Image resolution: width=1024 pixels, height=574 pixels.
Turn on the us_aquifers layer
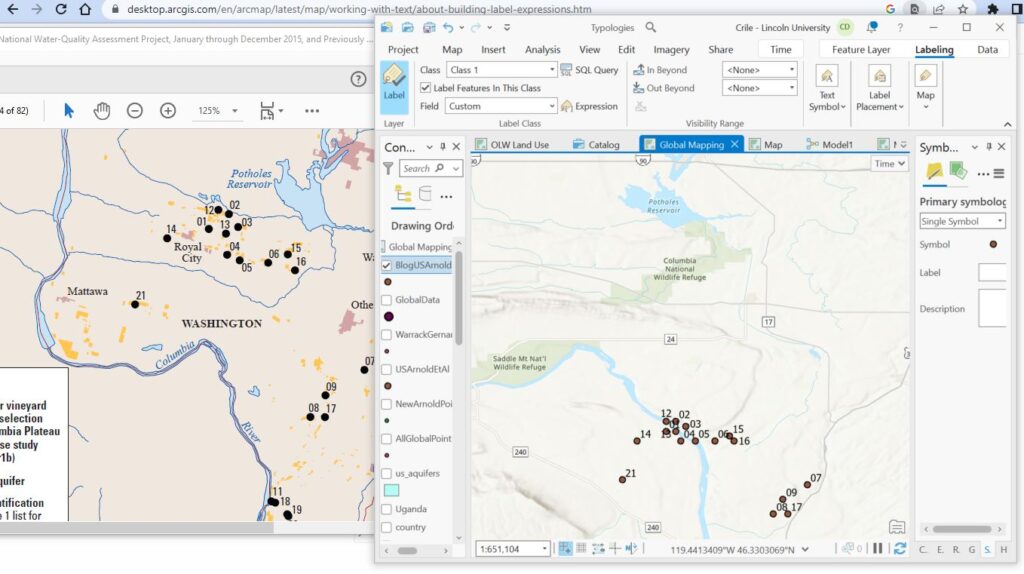pyautogui.click(x=387, y=473)
